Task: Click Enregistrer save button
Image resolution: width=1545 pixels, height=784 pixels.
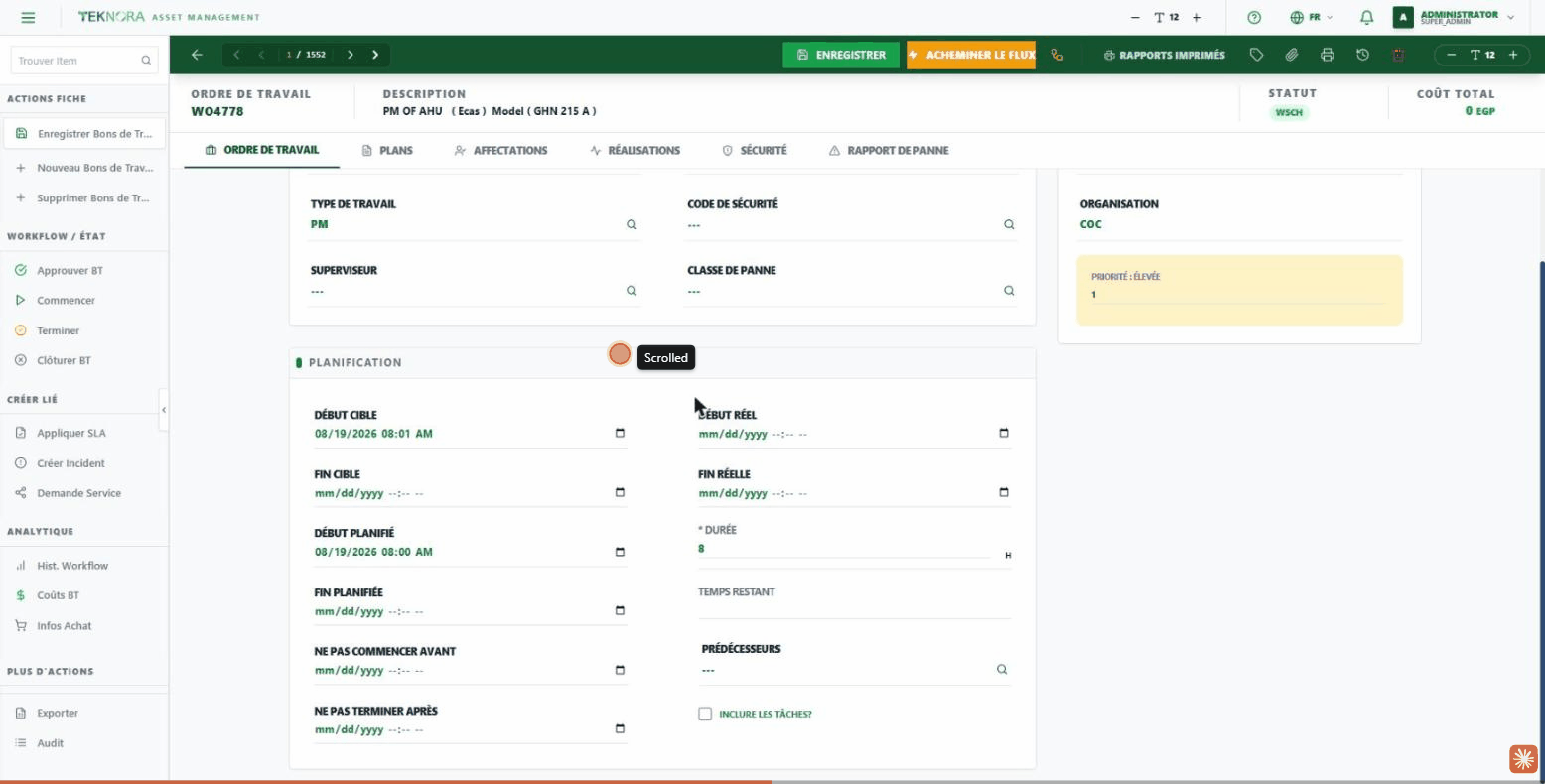Action: click(x=841, y=55)
